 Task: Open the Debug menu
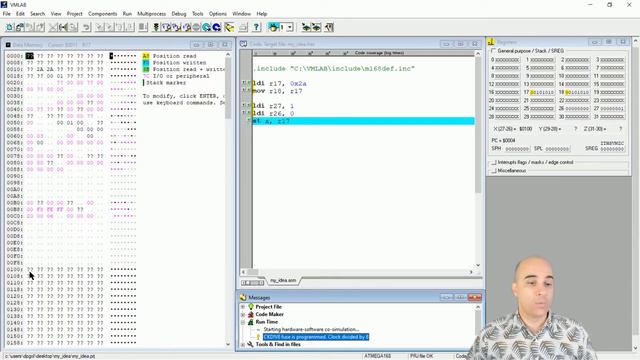(179, 13)
